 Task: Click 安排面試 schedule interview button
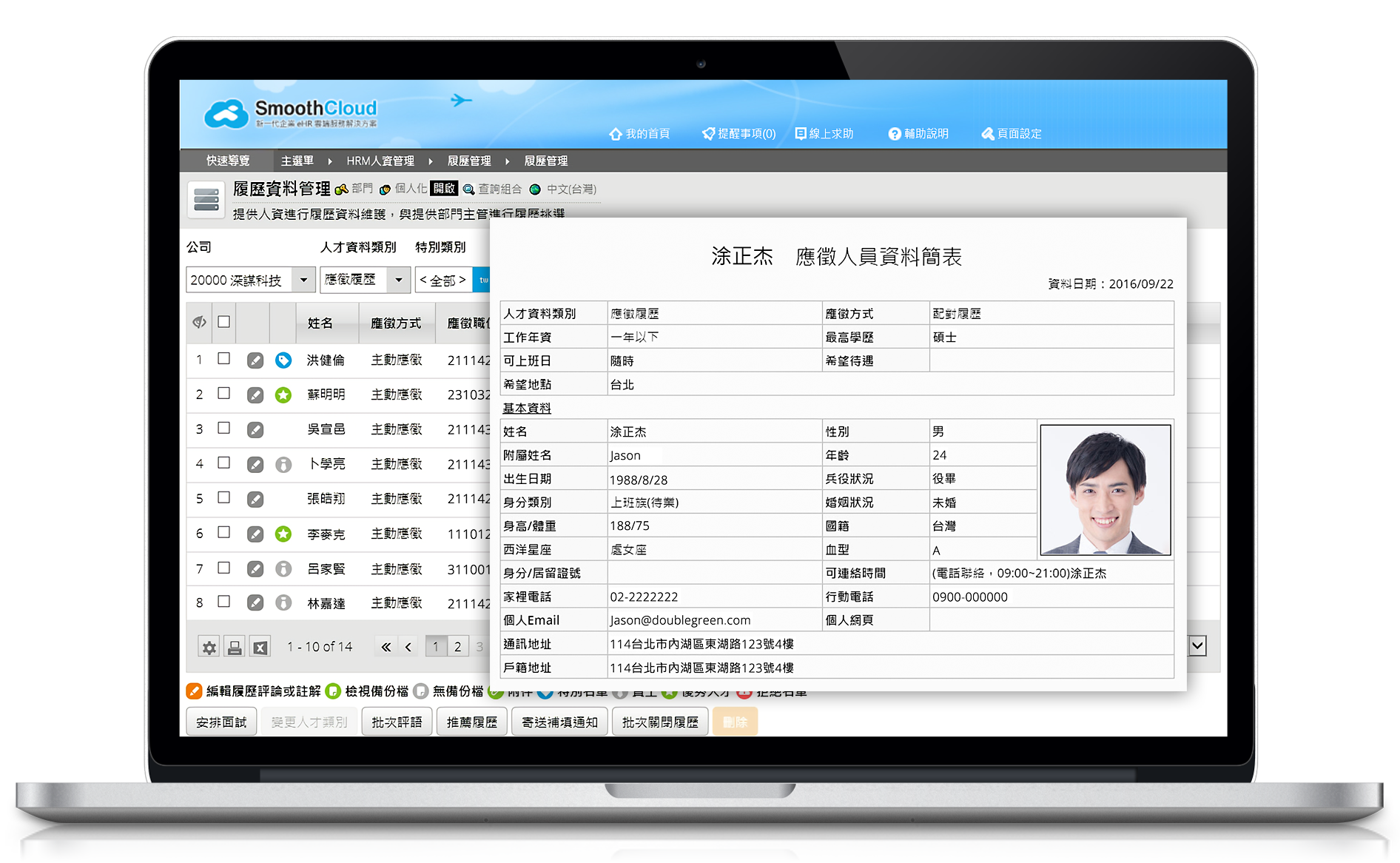pos(221,722)
